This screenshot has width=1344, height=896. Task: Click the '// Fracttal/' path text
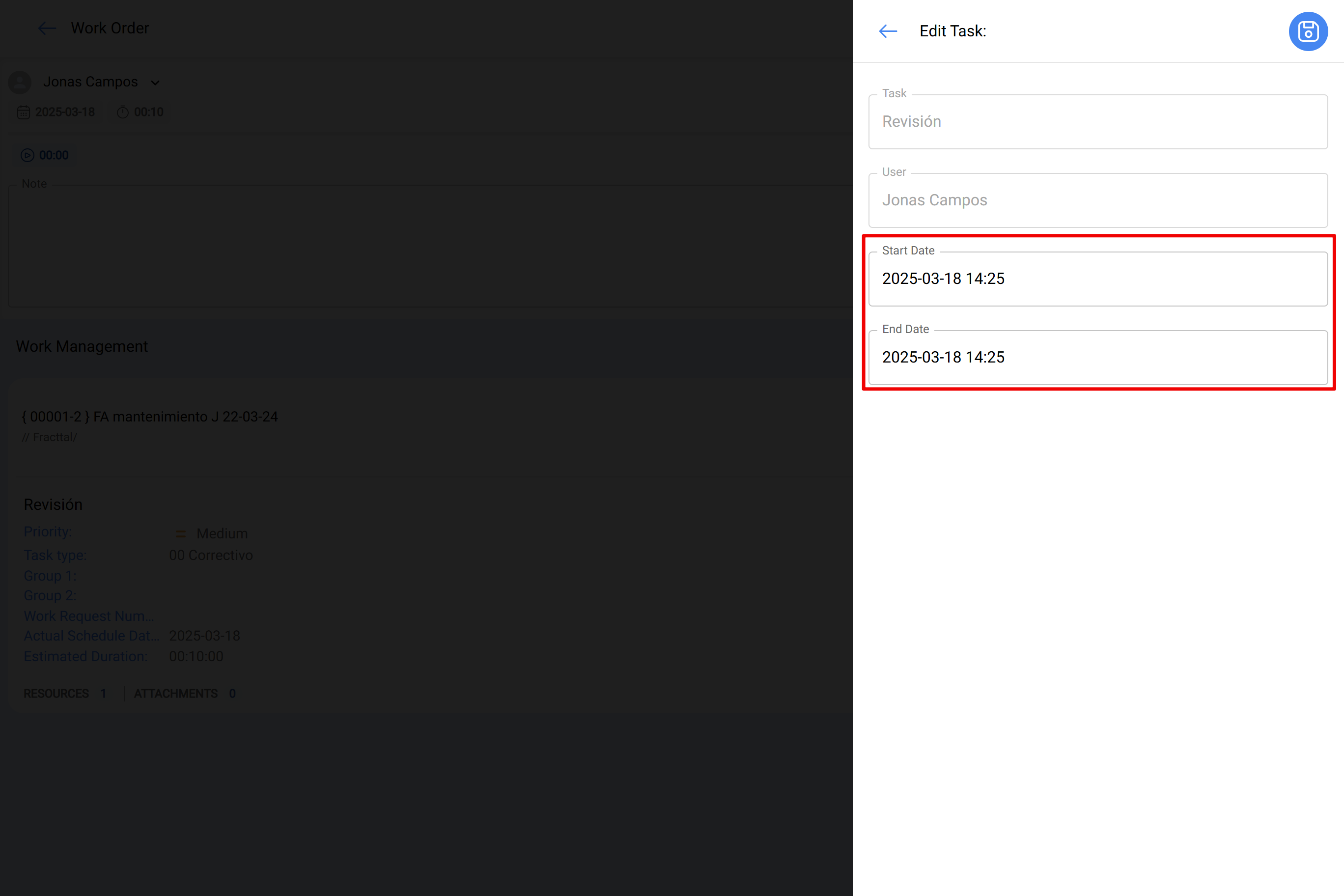pyautogui.click(x=49, y=437)
